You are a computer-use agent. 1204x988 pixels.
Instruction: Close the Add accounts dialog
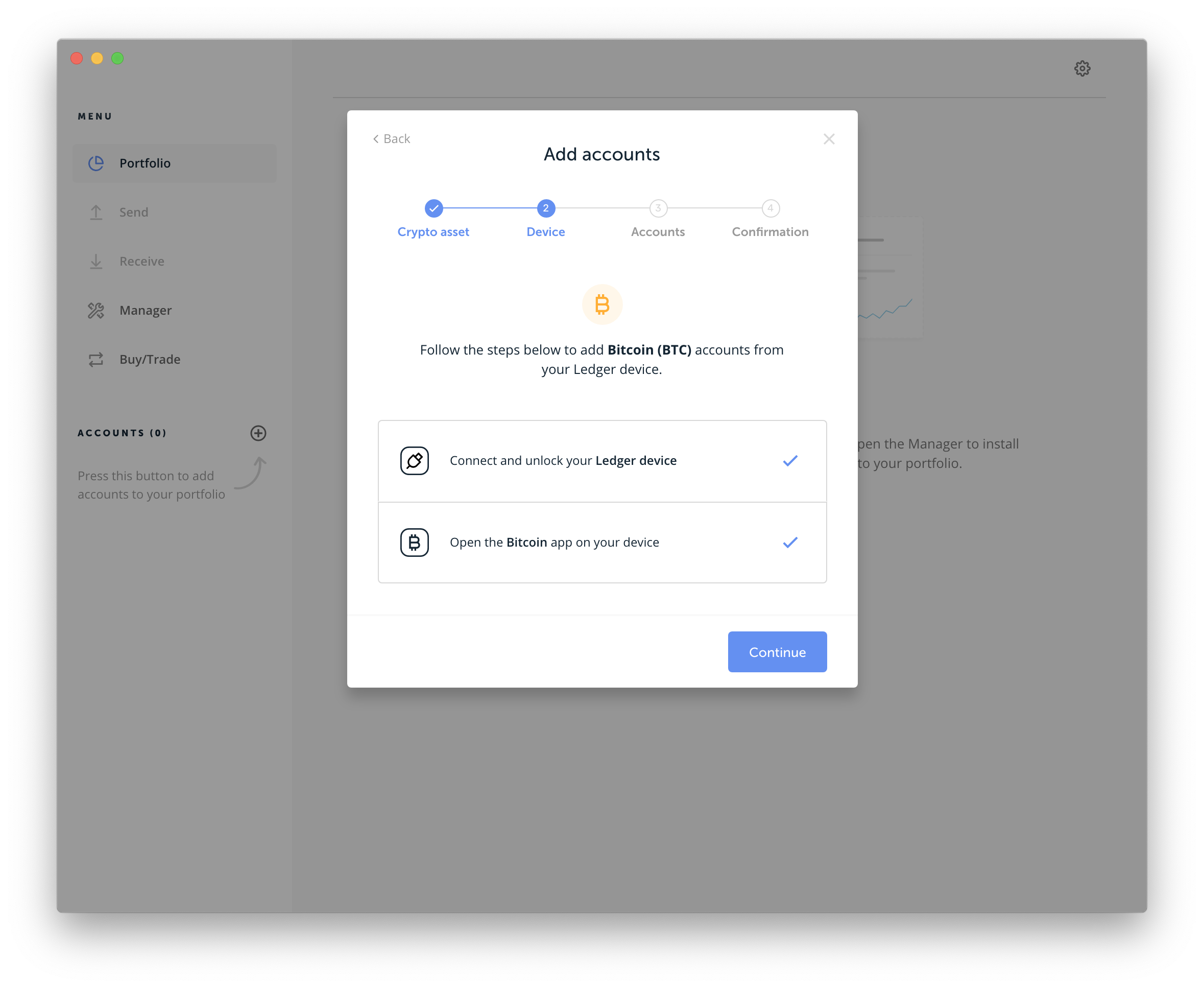coord(829,139)
